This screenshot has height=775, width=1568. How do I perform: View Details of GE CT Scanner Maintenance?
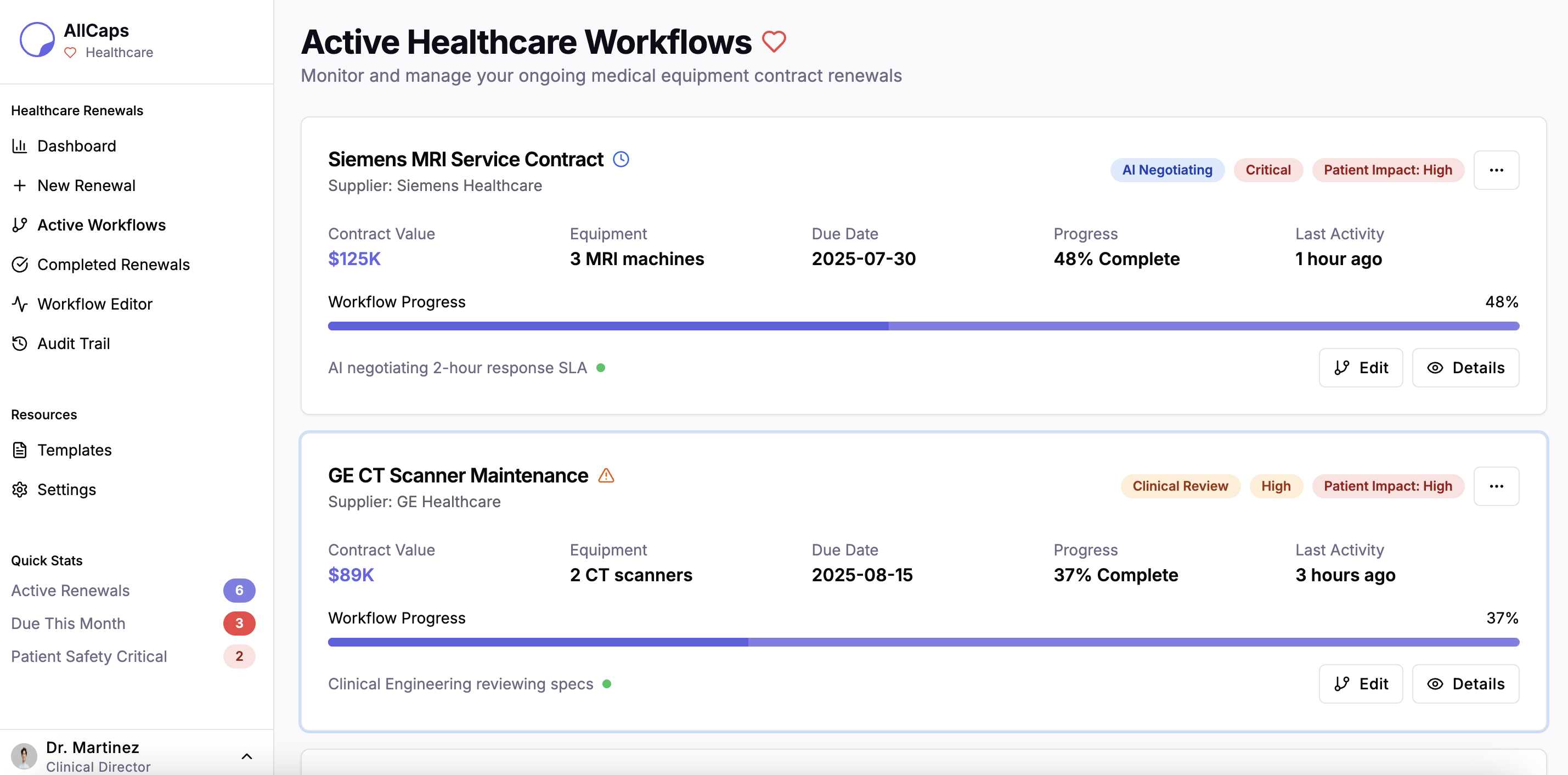click(1465, 684)
